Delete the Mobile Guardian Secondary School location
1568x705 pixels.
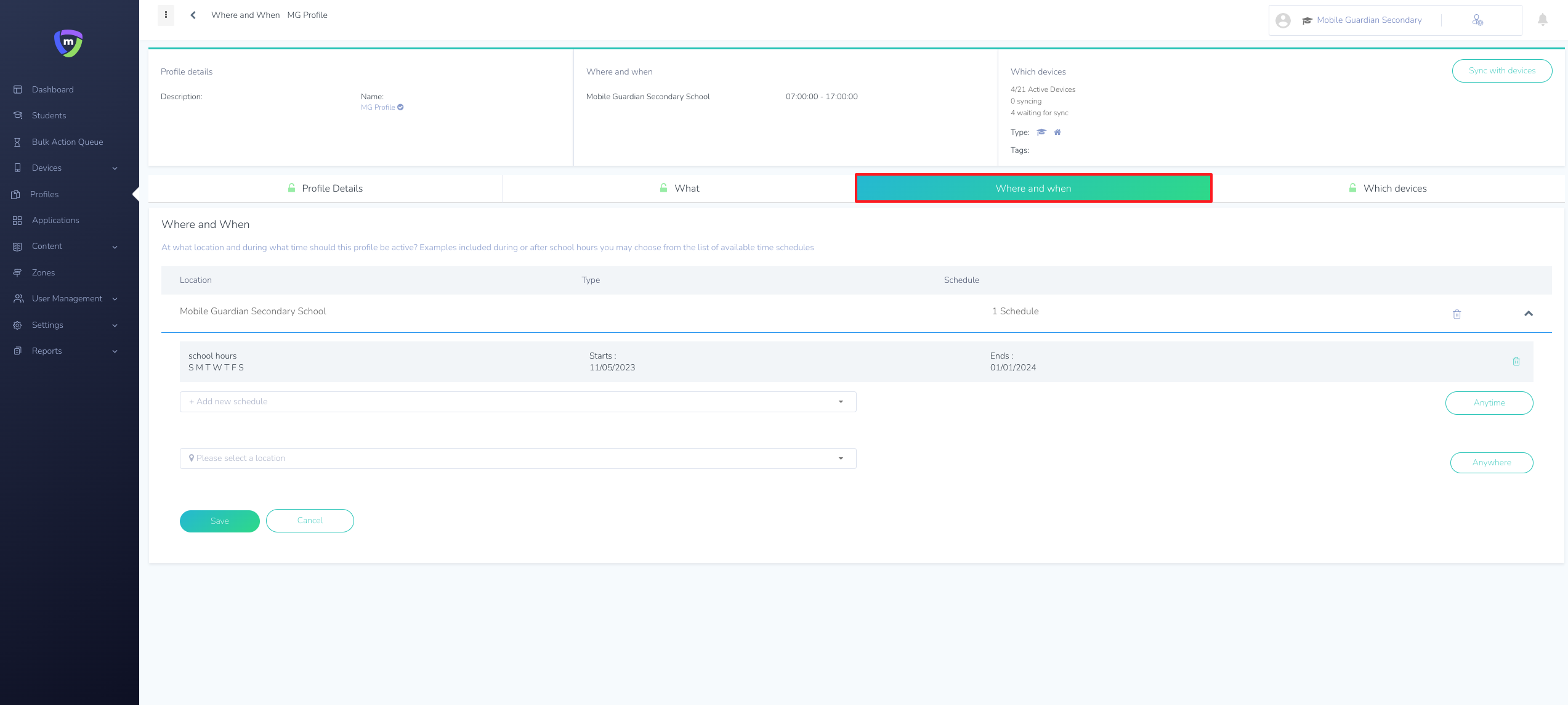pos(1457,314)
